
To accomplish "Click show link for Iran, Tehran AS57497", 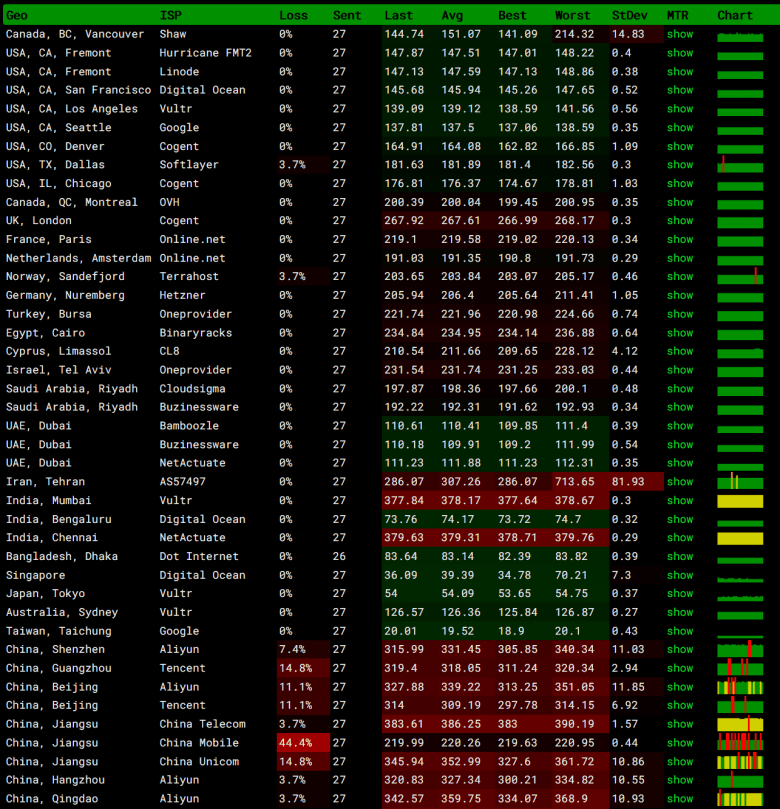I will pyautogui.click(x=679, y=482).
